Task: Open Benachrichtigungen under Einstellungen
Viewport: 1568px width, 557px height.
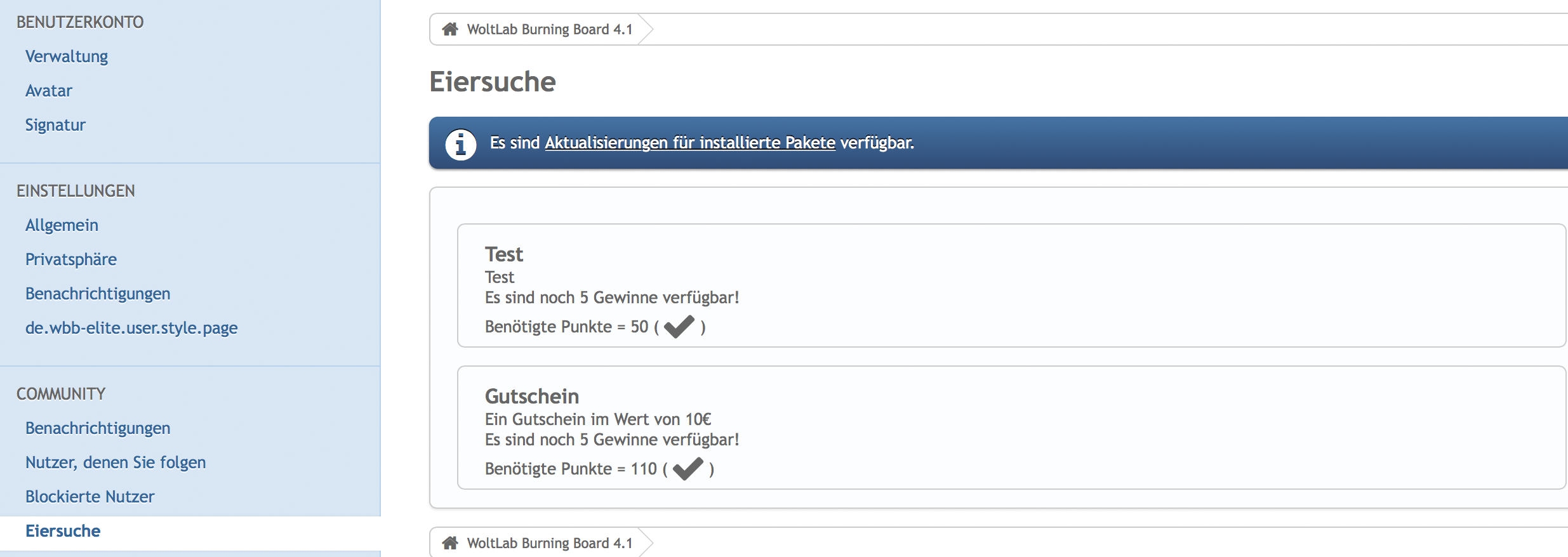Action: (98, 294)
